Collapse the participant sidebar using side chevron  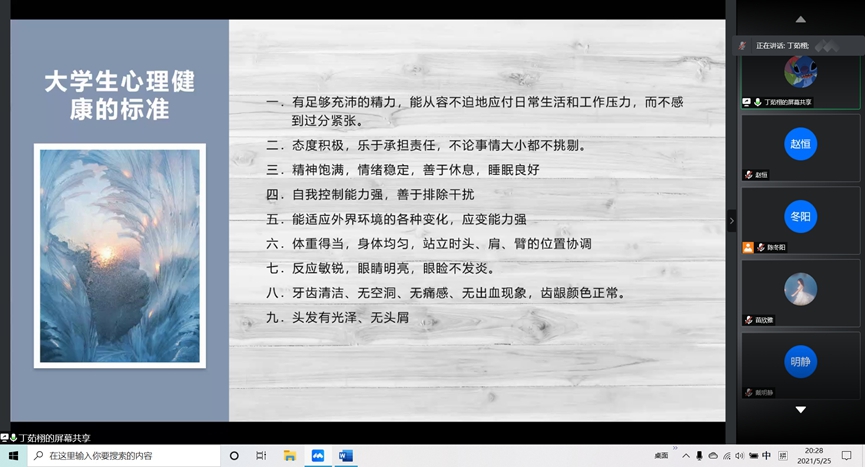pyautogui.click(x=731, y=220)
